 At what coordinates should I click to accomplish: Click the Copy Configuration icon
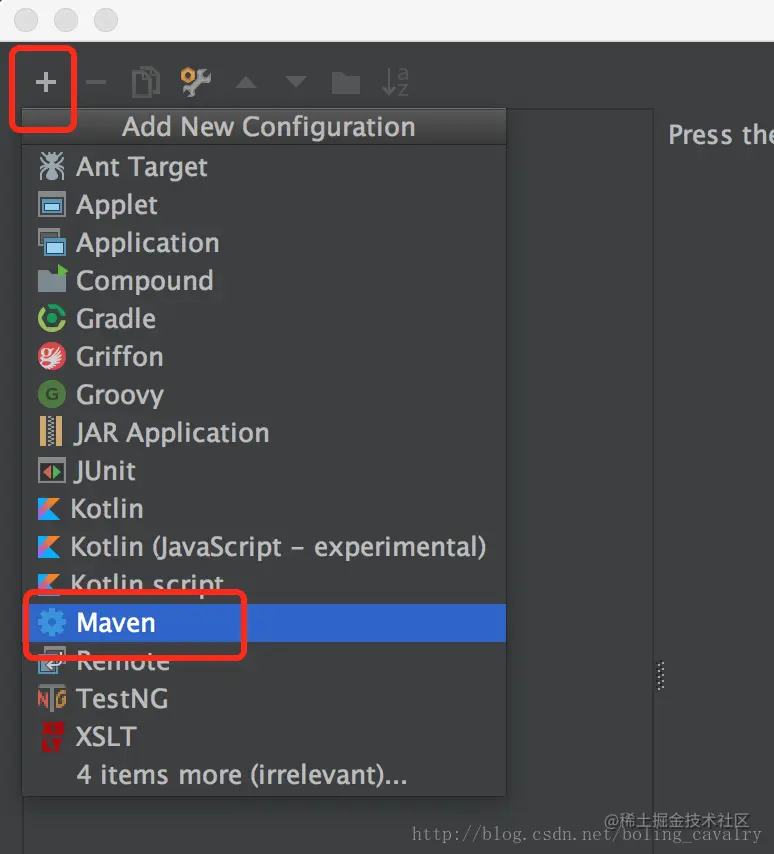tap(146, 83)
